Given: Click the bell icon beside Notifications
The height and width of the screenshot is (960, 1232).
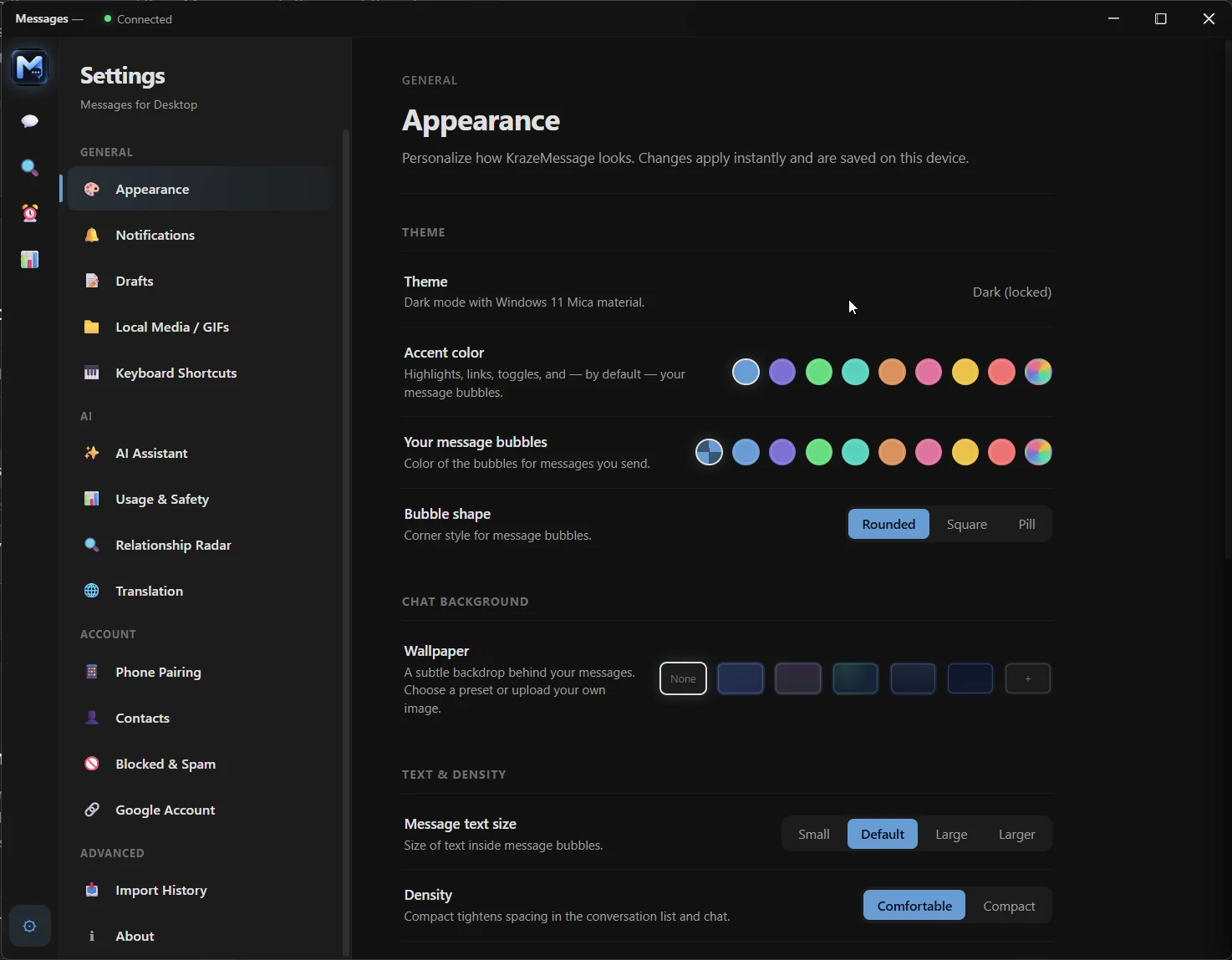Looking at the screenshot, I should coord(92,235).
